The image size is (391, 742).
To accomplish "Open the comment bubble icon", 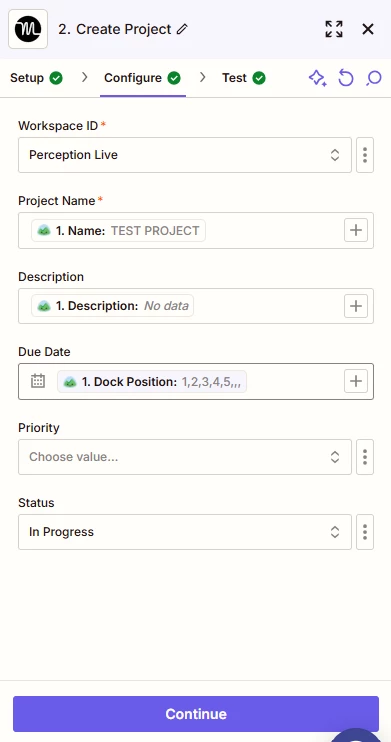I will pyautogui.click(x=373, y=78).
